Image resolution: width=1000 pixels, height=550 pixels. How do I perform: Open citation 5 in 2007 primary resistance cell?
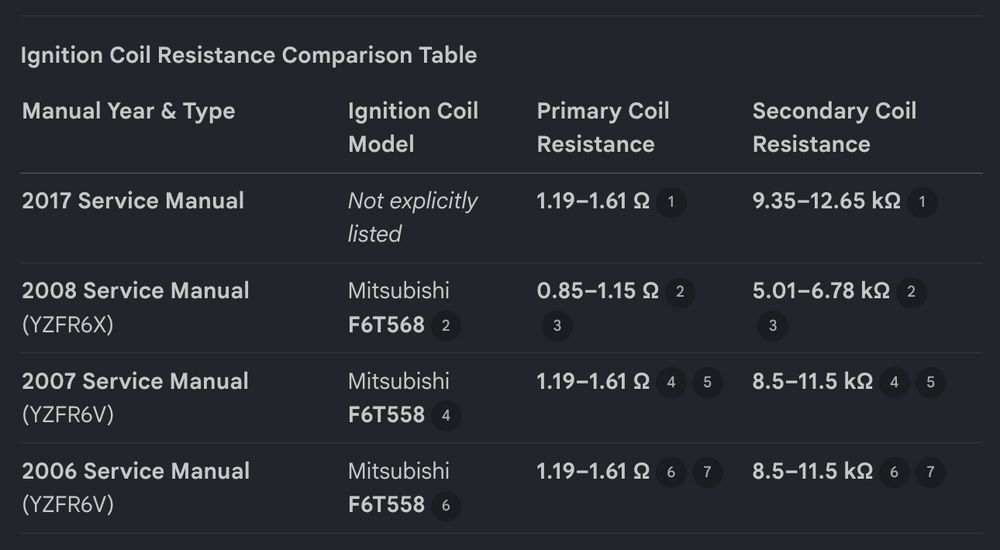pos(707,382)
